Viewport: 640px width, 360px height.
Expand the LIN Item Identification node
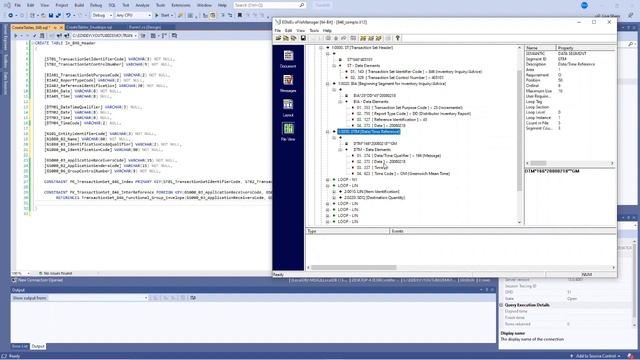pyautogui.click(x=334, y=191)
